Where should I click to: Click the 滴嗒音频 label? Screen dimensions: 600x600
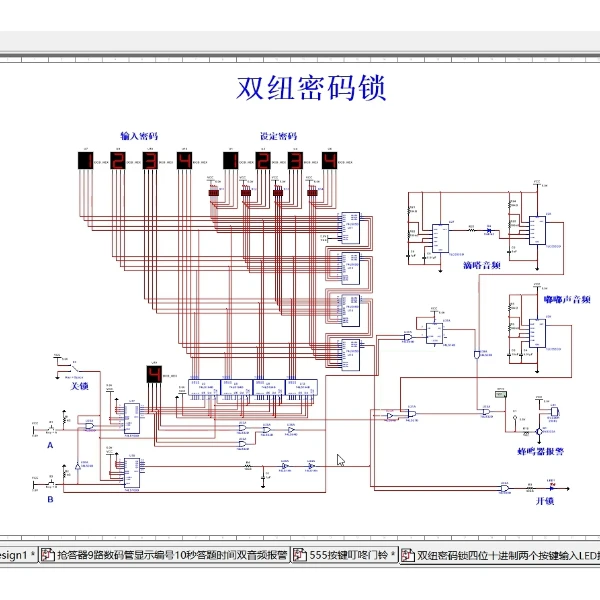(x=482, y=265)
